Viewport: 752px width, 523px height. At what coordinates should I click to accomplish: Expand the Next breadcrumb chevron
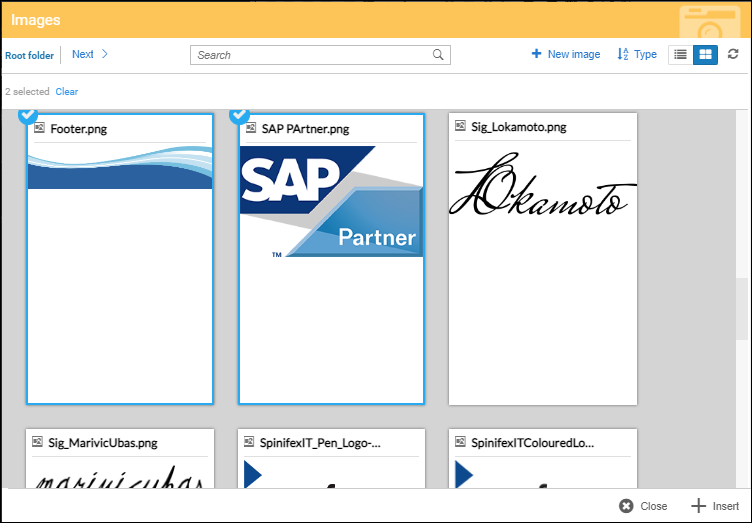pyautogui.click(x=105, y=55)
